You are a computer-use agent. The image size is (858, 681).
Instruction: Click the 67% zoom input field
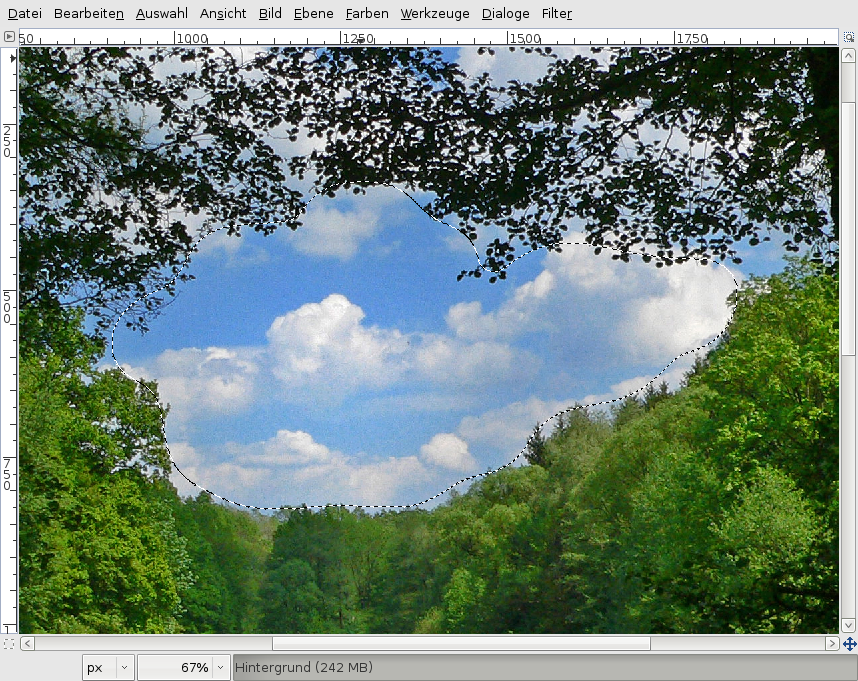175,667
